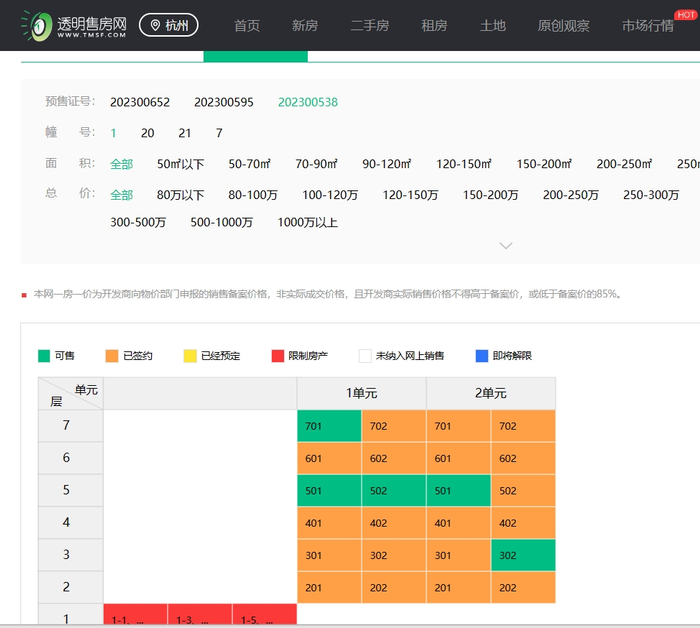700x628 pixels.
Task: Select 全部 in the 面积 filter
Action: click(x=121, y=164)
